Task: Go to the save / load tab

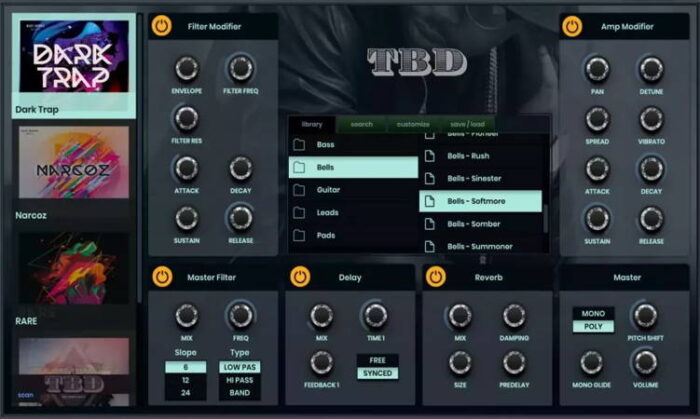Action: pos(466,124)
